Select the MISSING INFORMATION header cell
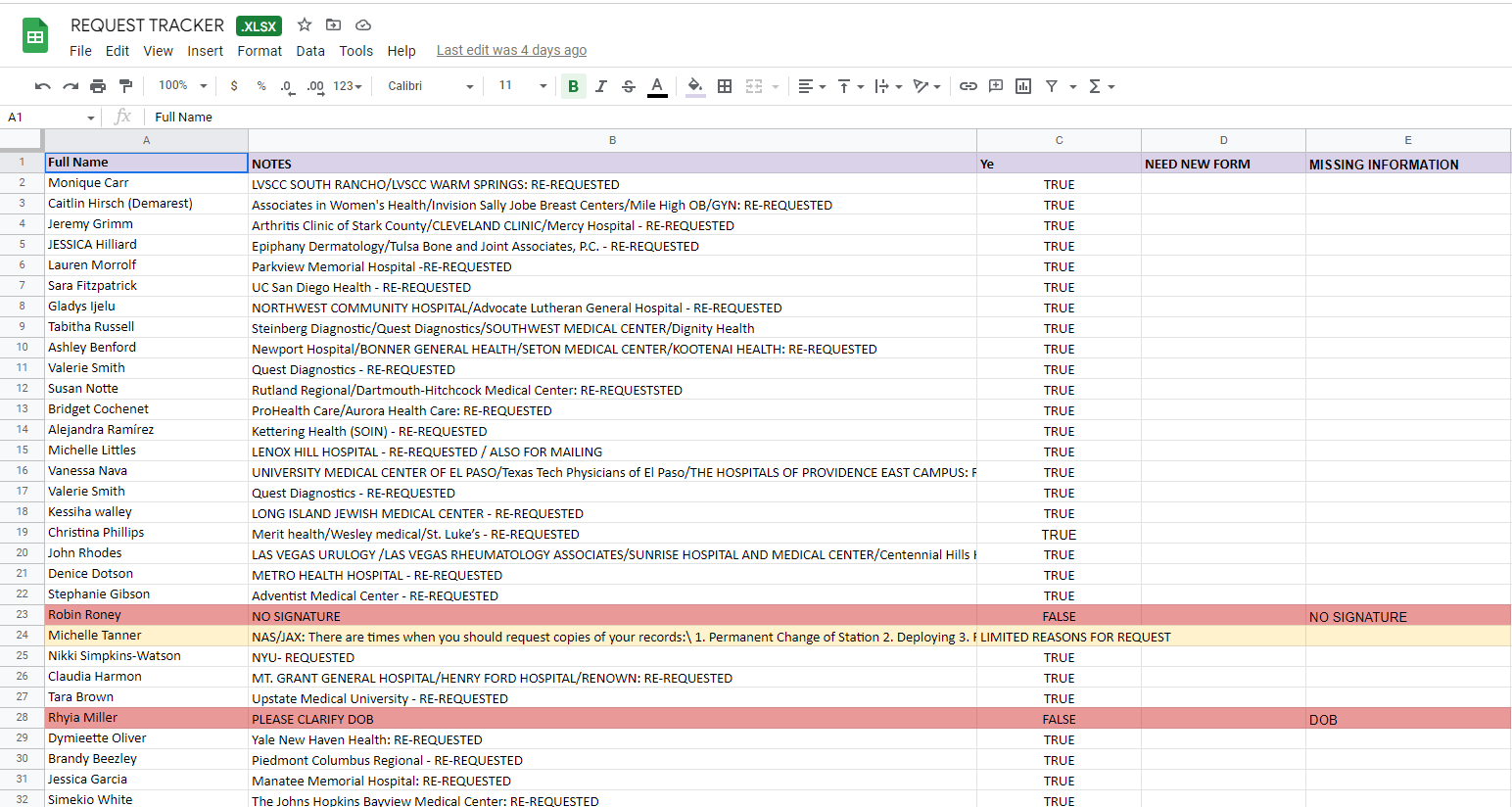The image size is (1512, 807). (1408, 164)
